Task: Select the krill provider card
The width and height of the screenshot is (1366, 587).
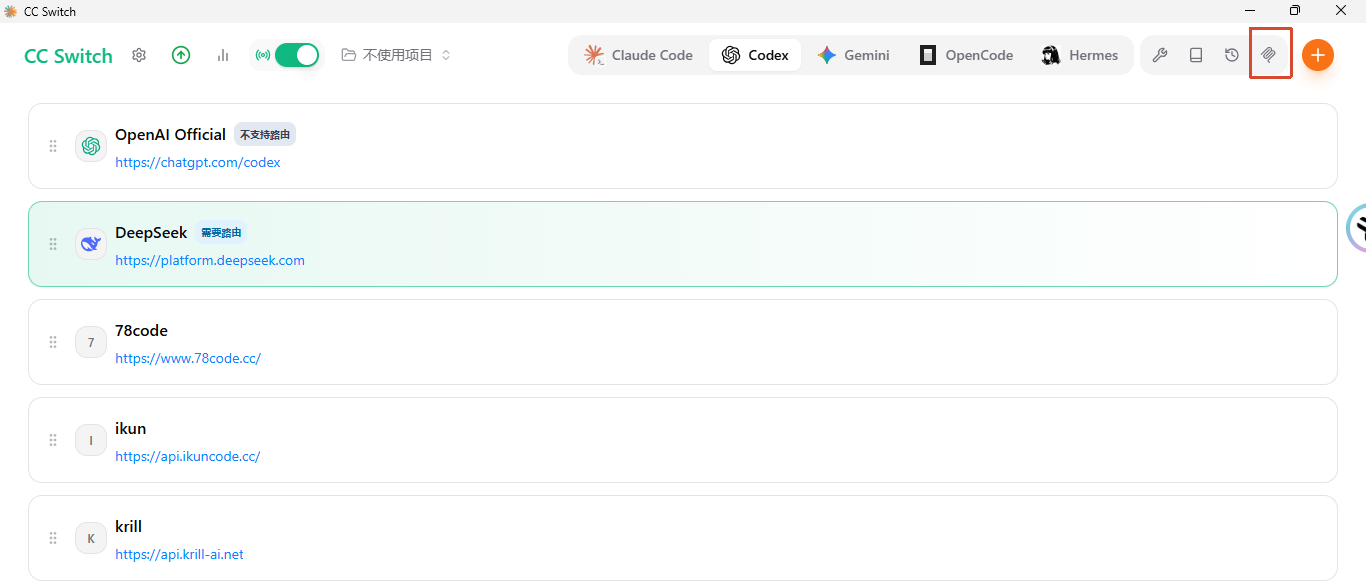Action: [683, 538]
